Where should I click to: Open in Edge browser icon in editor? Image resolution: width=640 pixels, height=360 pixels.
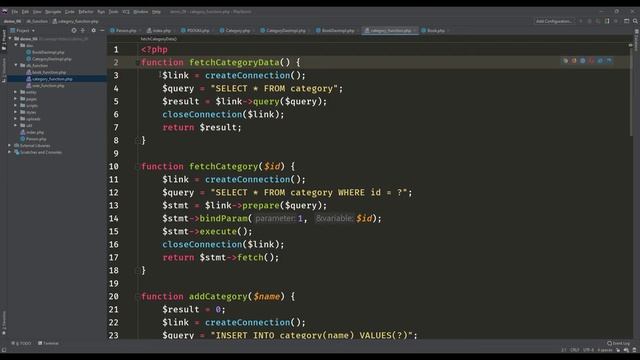coord(609,61)
